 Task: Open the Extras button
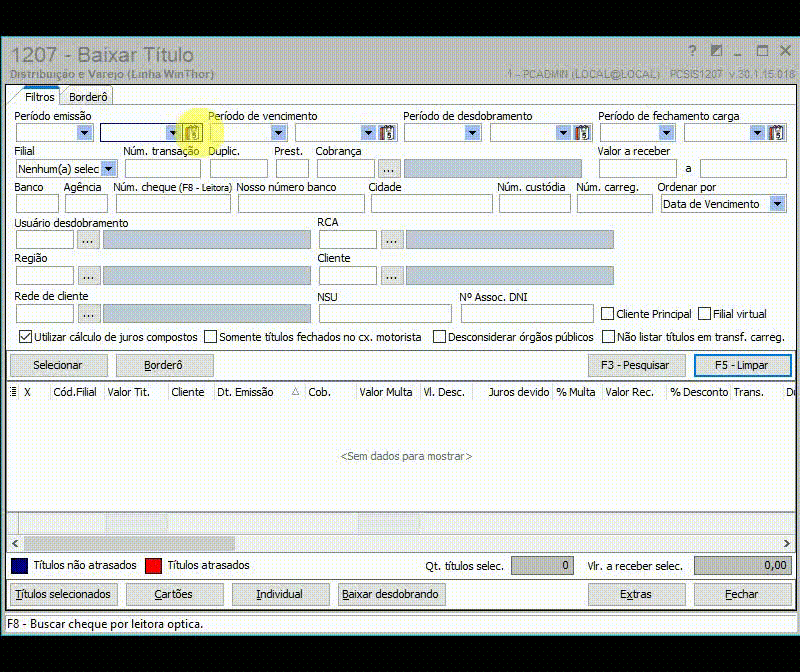[x=636, y=594]
